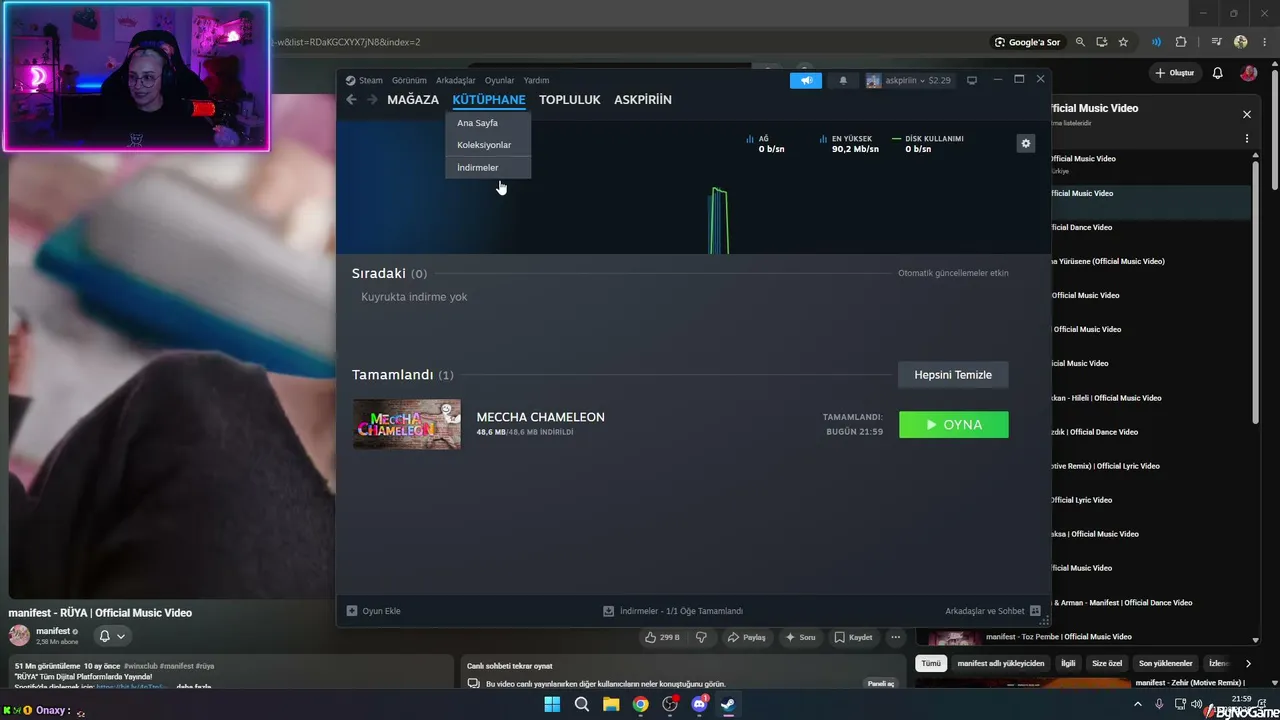Go forward with Steam's forward arrow
The image size is (1280, 720).
pos(372,99)
